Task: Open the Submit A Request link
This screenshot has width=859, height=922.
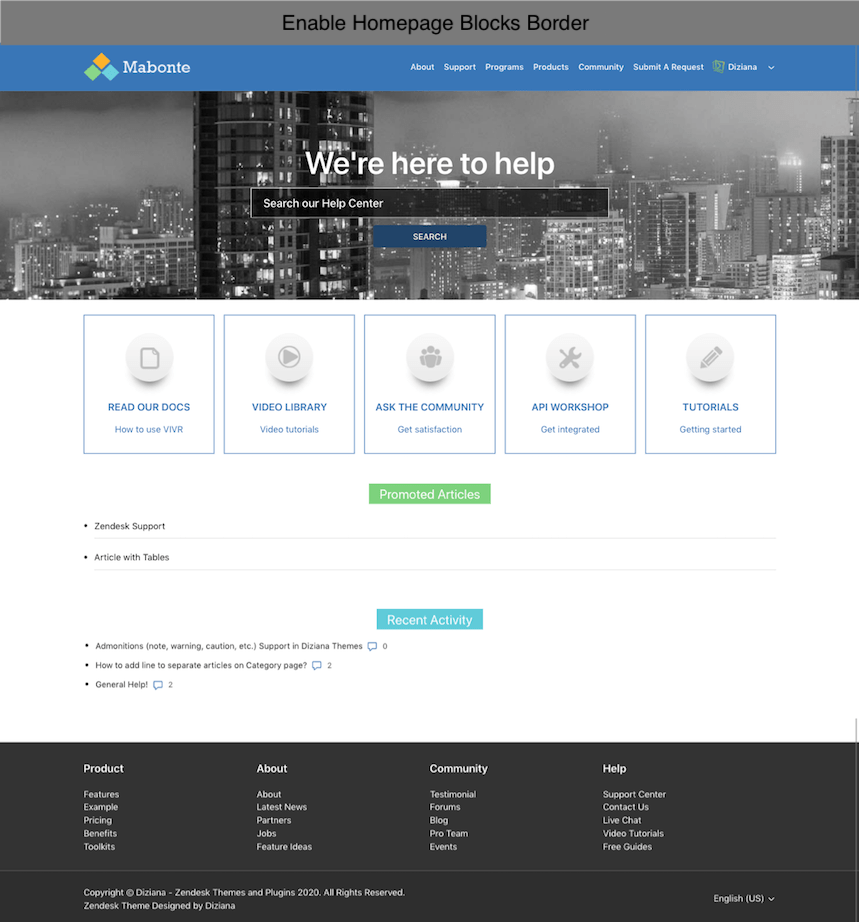Action: (x=668, y=67)
